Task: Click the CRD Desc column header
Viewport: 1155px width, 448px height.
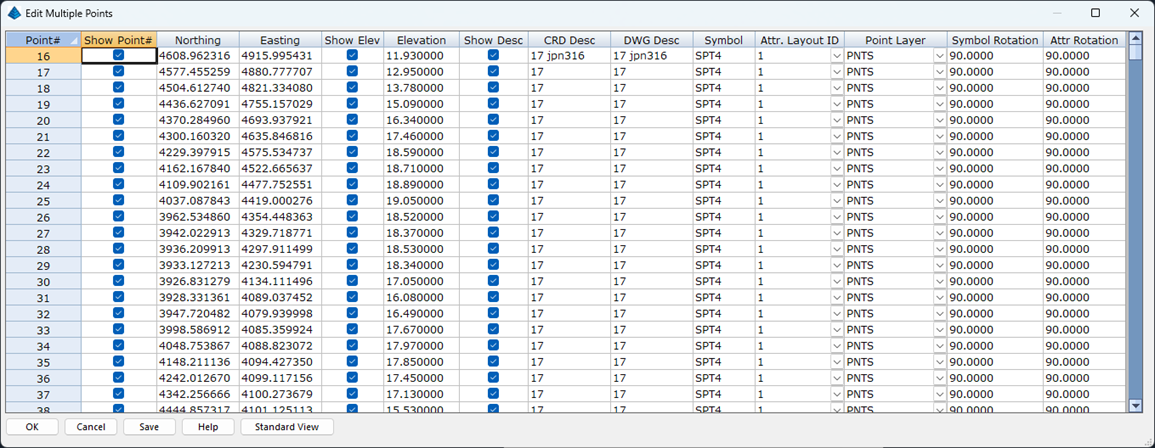Action: [569, 40]
